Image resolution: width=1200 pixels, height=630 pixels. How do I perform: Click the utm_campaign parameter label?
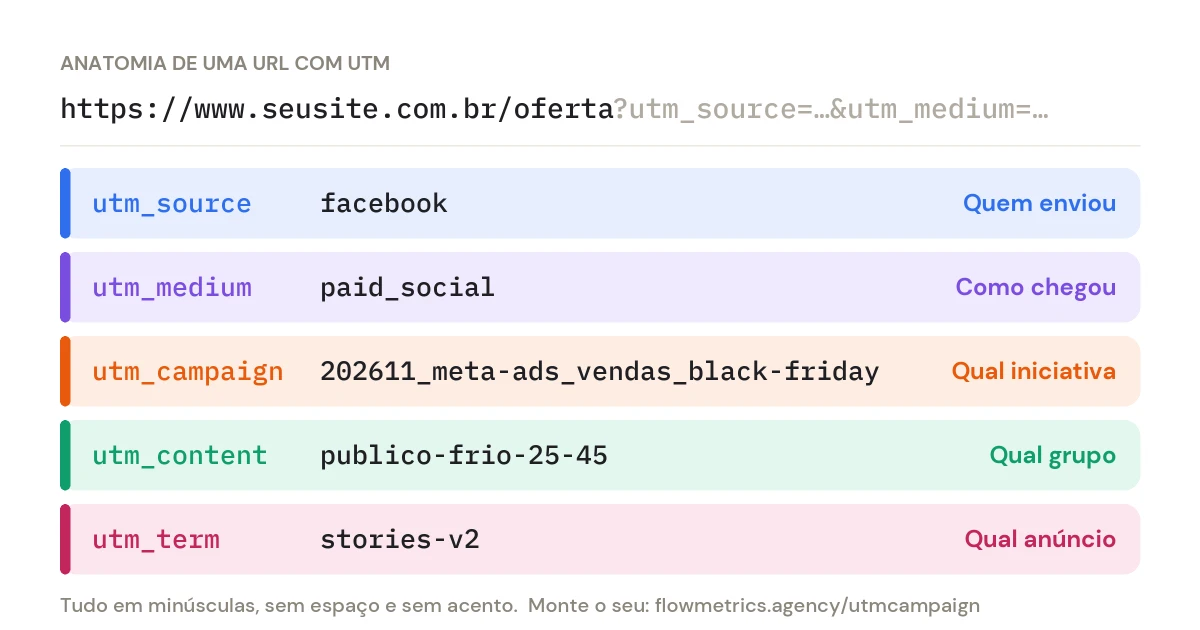(x=188, y=372)
